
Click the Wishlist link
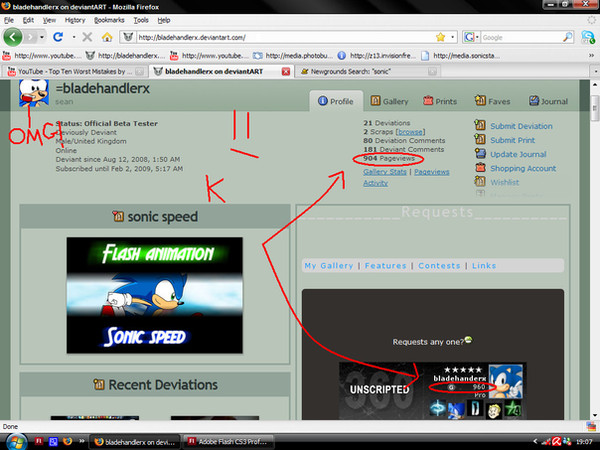pos(505,183)
